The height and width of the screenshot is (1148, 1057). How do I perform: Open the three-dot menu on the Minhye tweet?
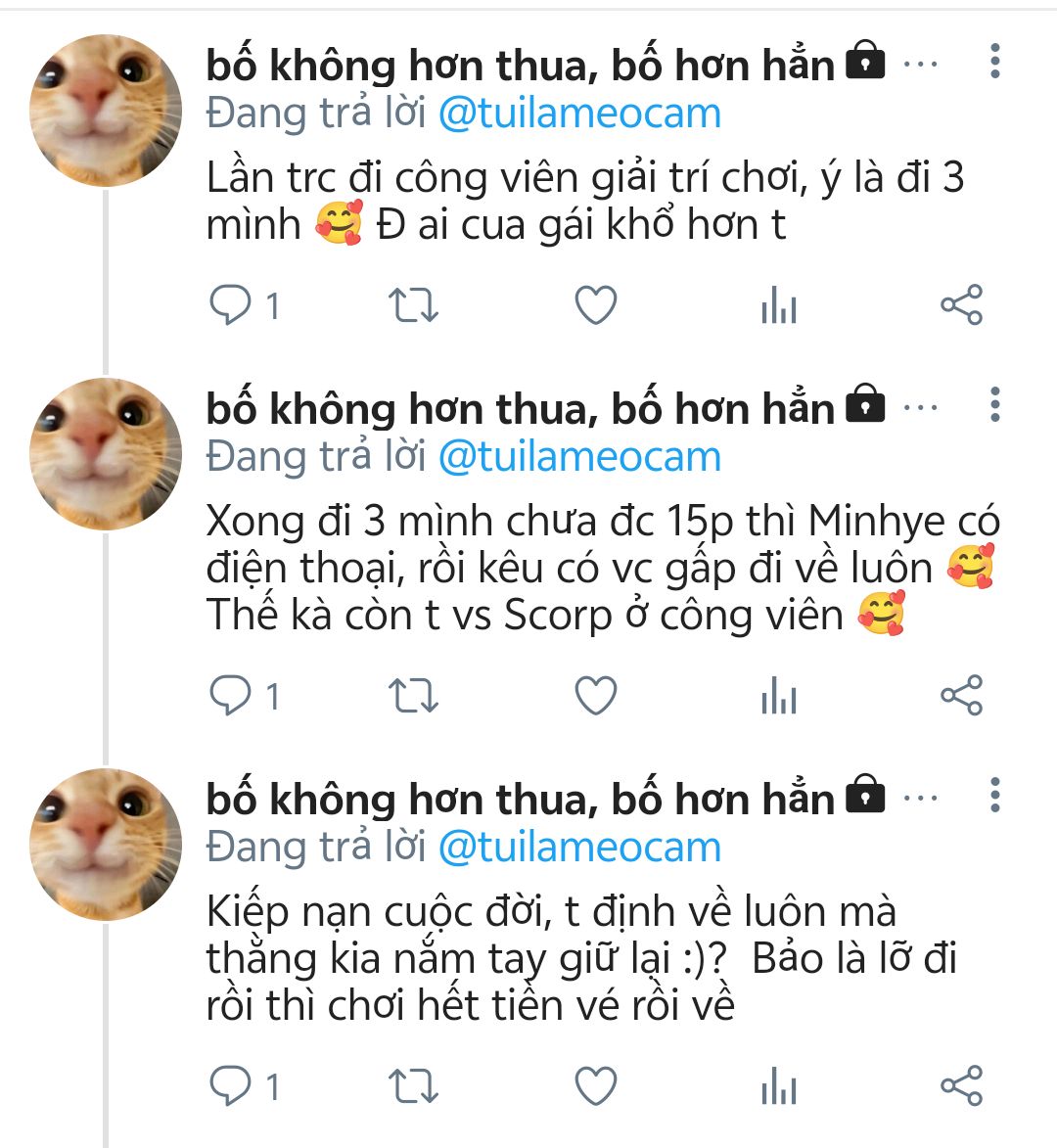[994, 404]
